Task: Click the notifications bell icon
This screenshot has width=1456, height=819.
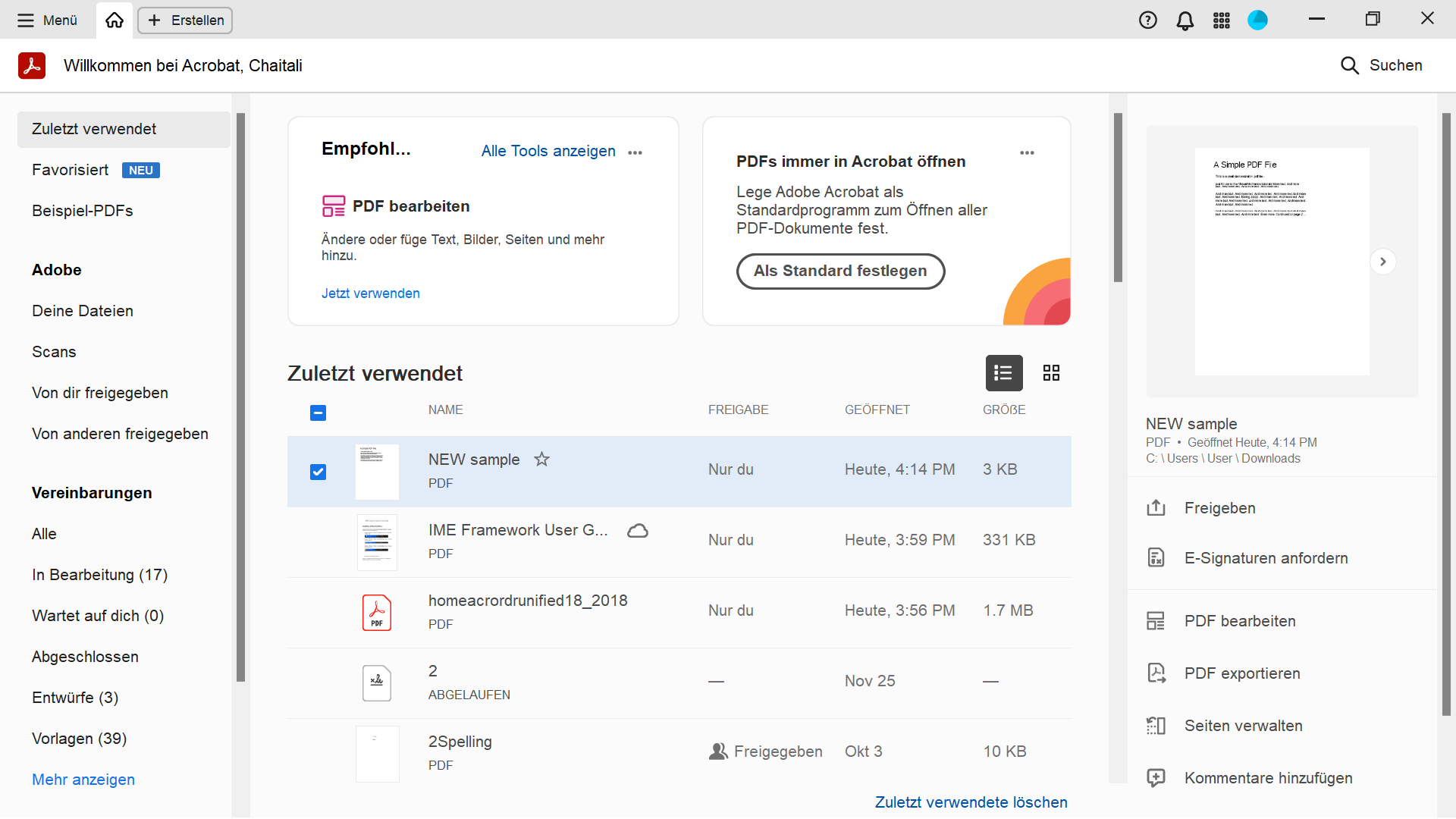Action: point(1185,20)
